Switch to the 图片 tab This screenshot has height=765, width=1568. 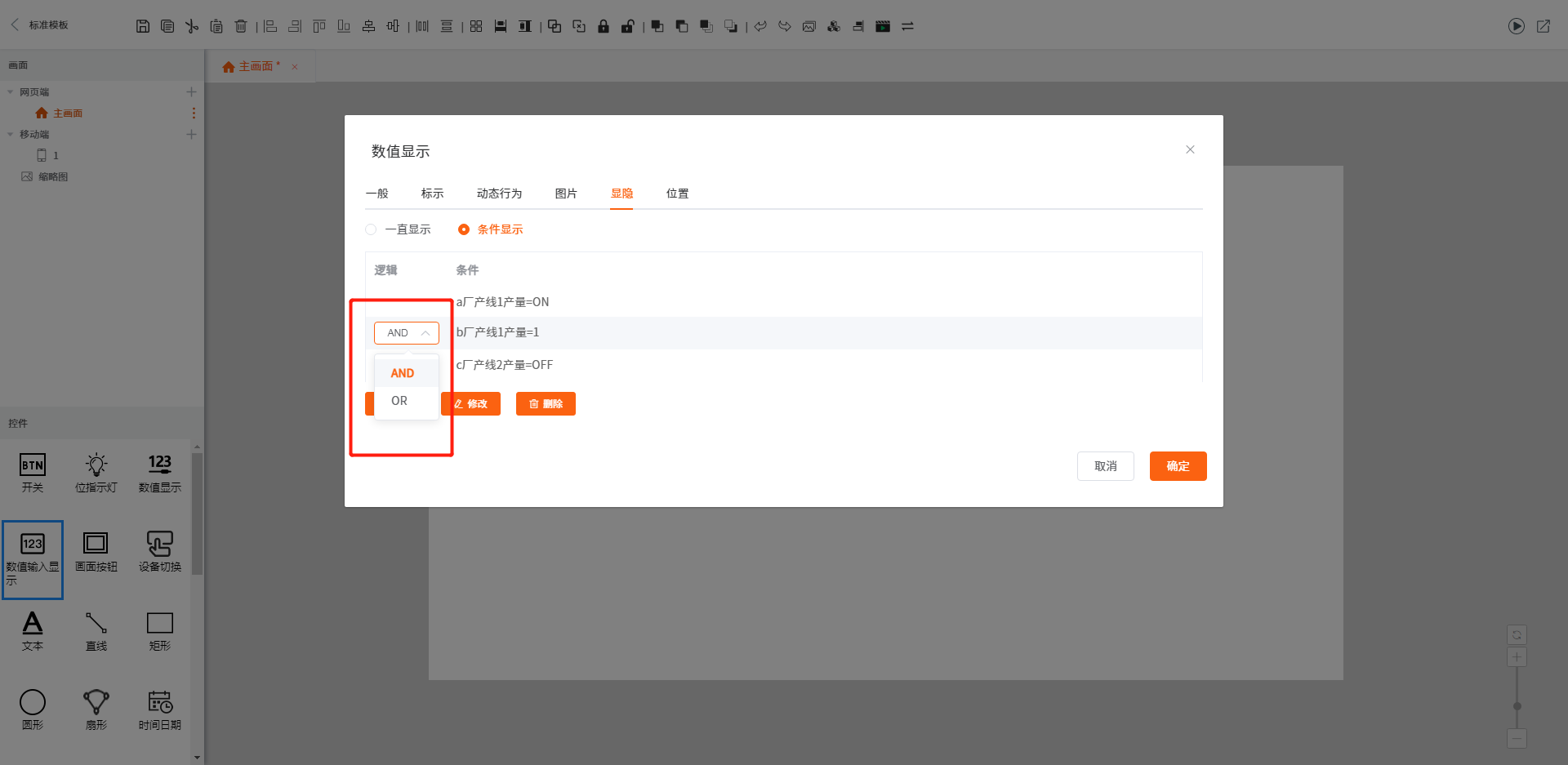point(567,193)
